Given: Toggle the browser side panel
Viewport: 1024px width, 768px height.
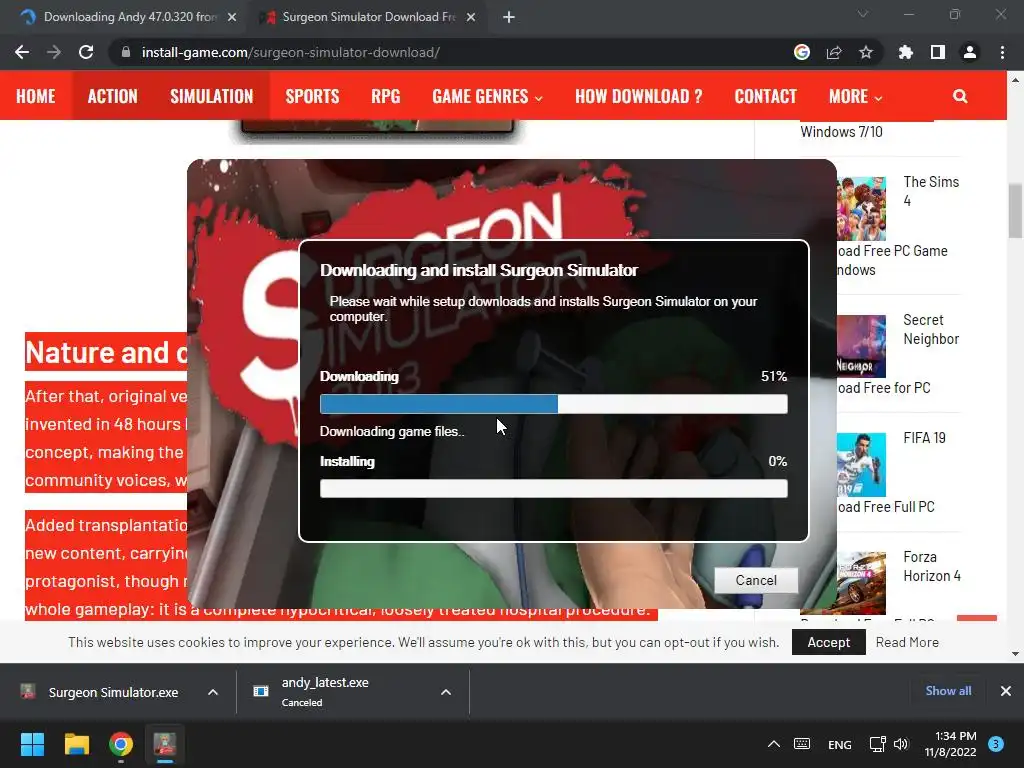Looking at the screenshot, I should 938,52.
